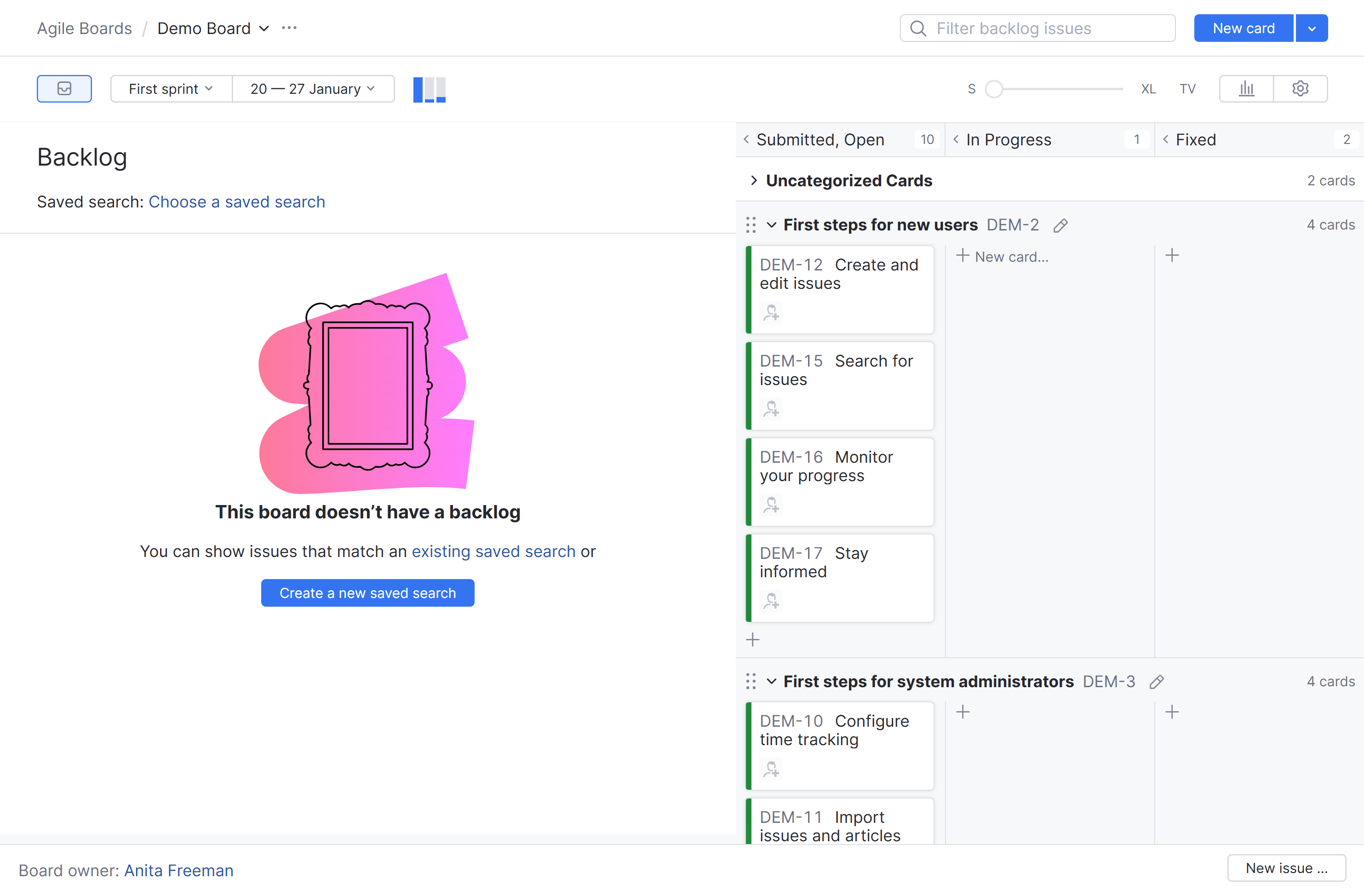Click drag handle of DEM-2 swimlane
Screen dimensions: 1364x896
(x=751, y=225)
